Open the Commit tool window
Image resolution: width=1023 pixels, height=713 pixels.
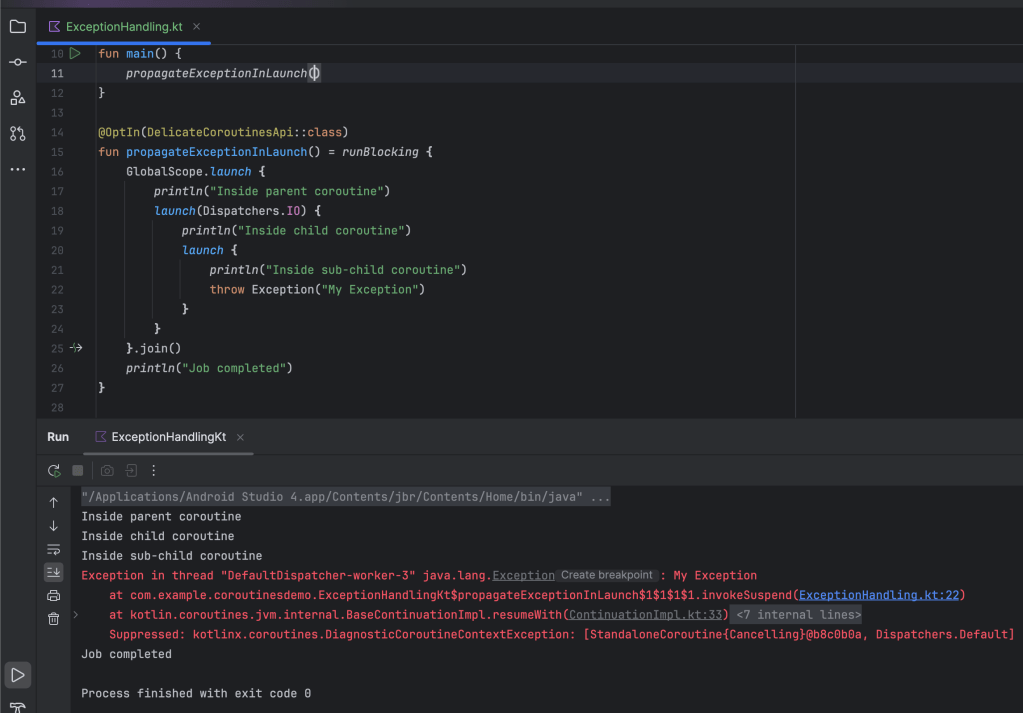tap(18, 62)
